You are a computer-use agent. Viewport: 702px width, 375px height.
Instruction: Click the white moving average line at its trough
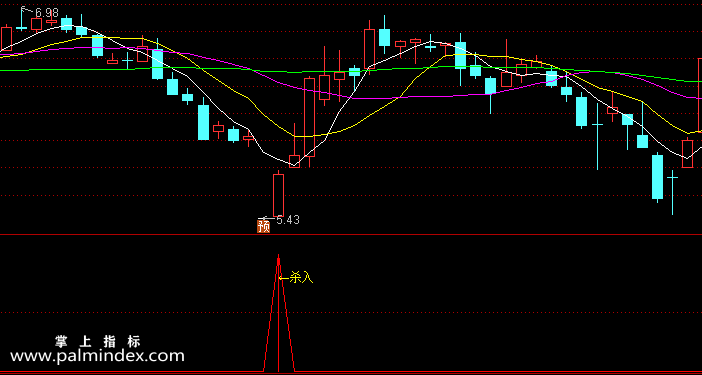click(x=294, y=166)
